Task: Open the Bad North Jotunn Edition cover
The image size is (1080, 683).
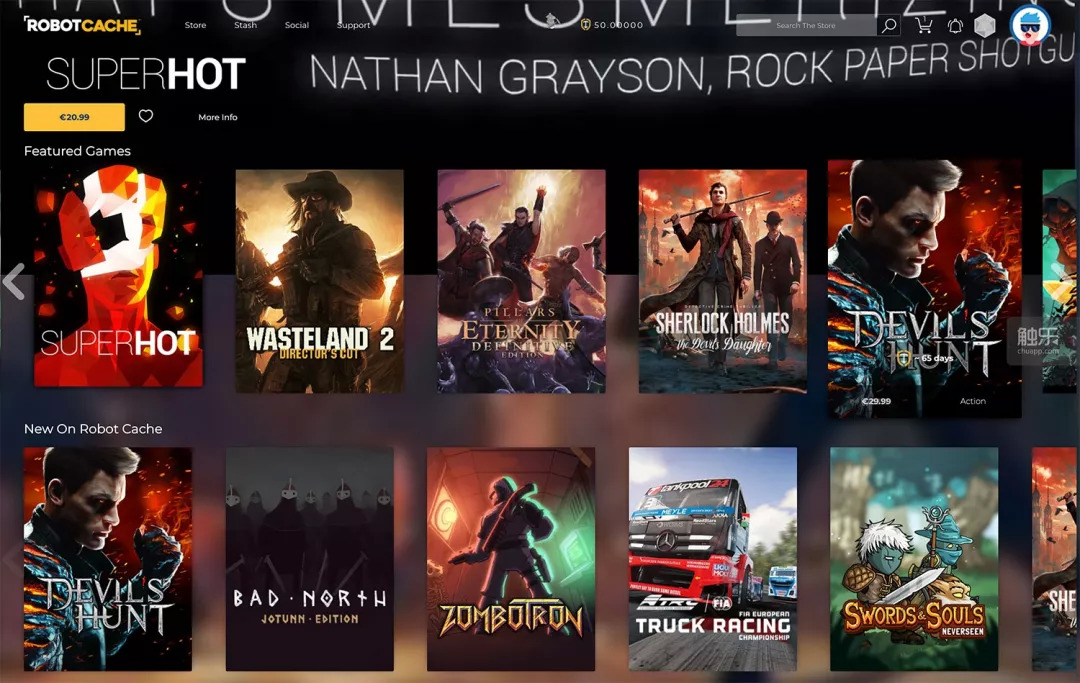Action: tap(310, 559)
